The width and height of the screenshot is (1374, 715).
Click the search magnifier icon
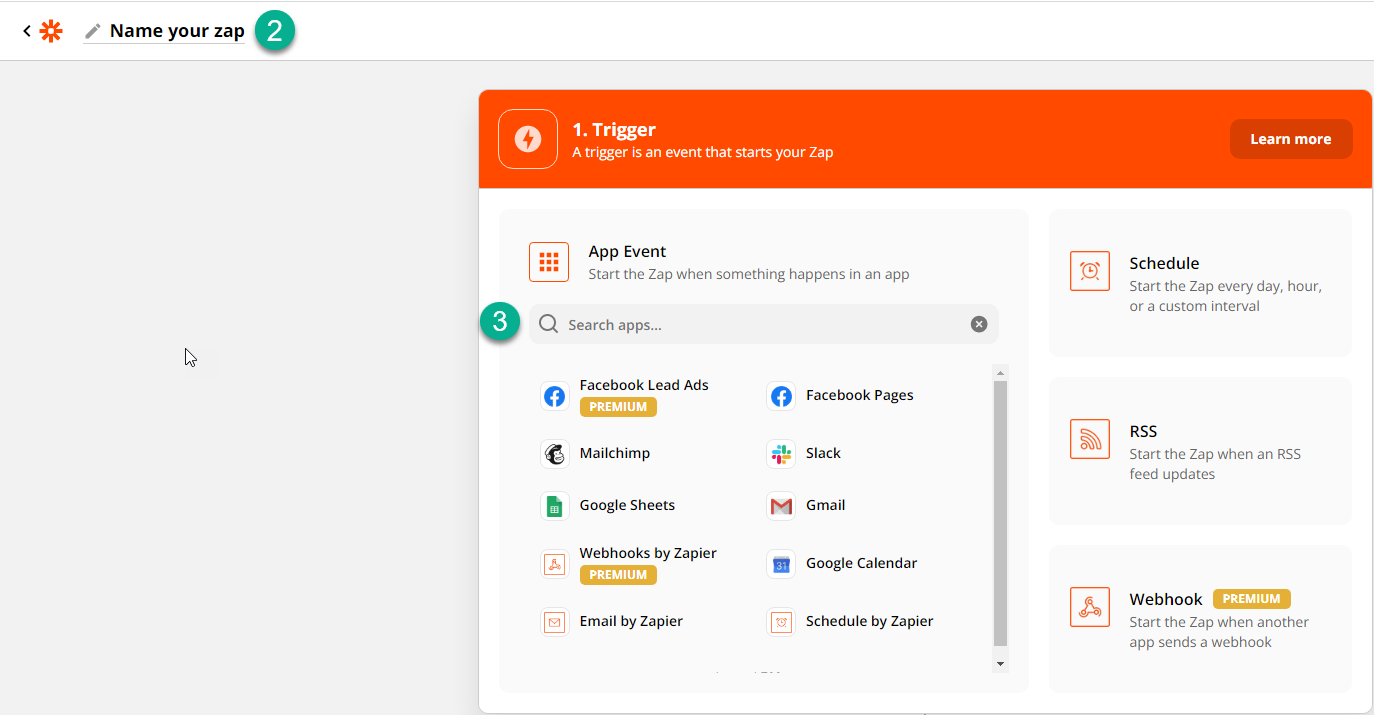click(549, 324)
